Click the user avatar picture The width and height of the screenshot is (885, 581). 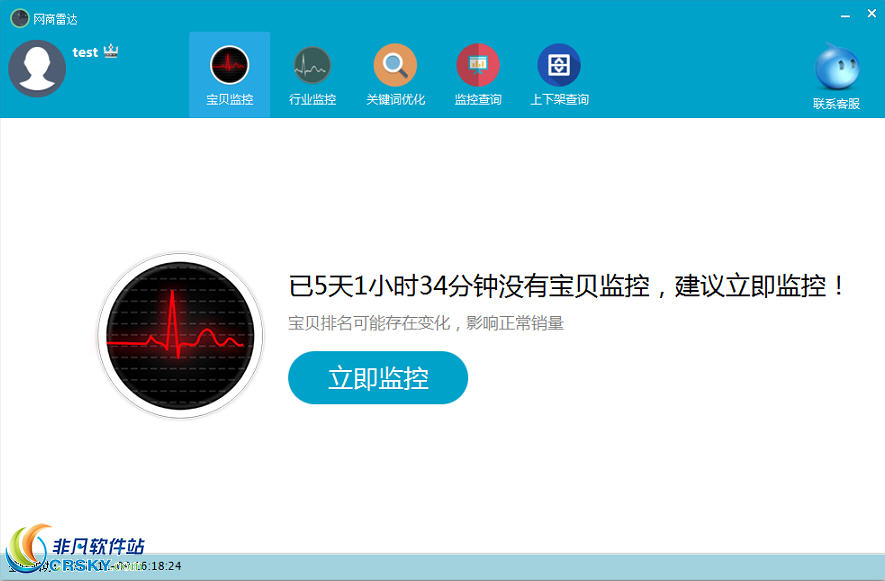[x=37, y=68]
